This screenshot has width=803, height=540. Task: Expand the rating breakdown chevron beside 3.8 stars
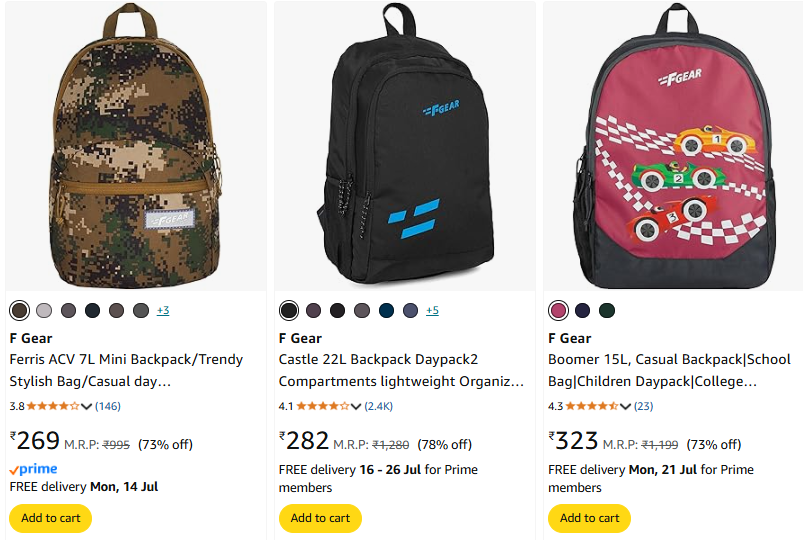[87, 406]
